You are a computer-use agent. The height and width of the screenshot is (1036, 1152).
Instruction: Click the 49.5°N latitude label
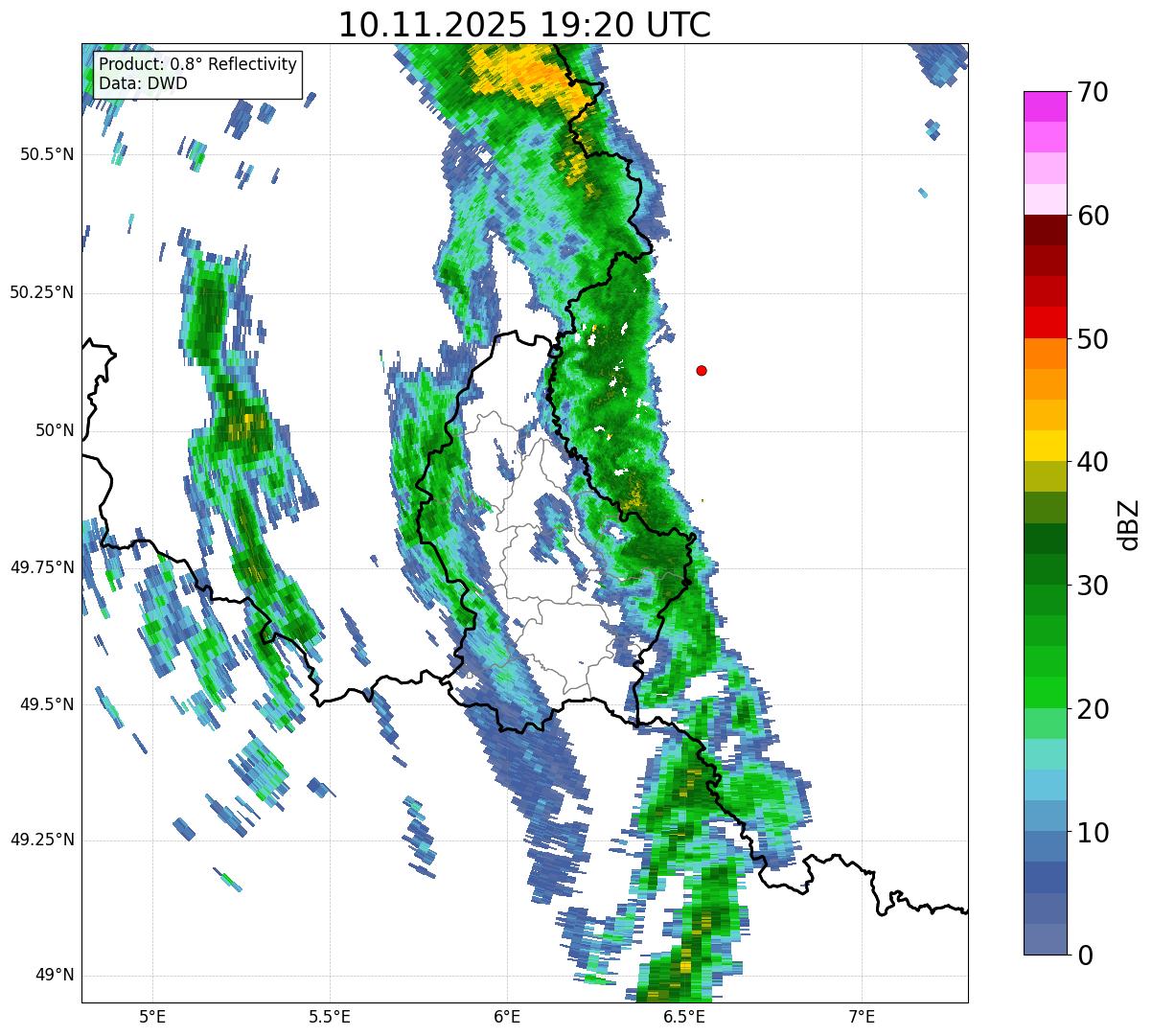(47, 704)
